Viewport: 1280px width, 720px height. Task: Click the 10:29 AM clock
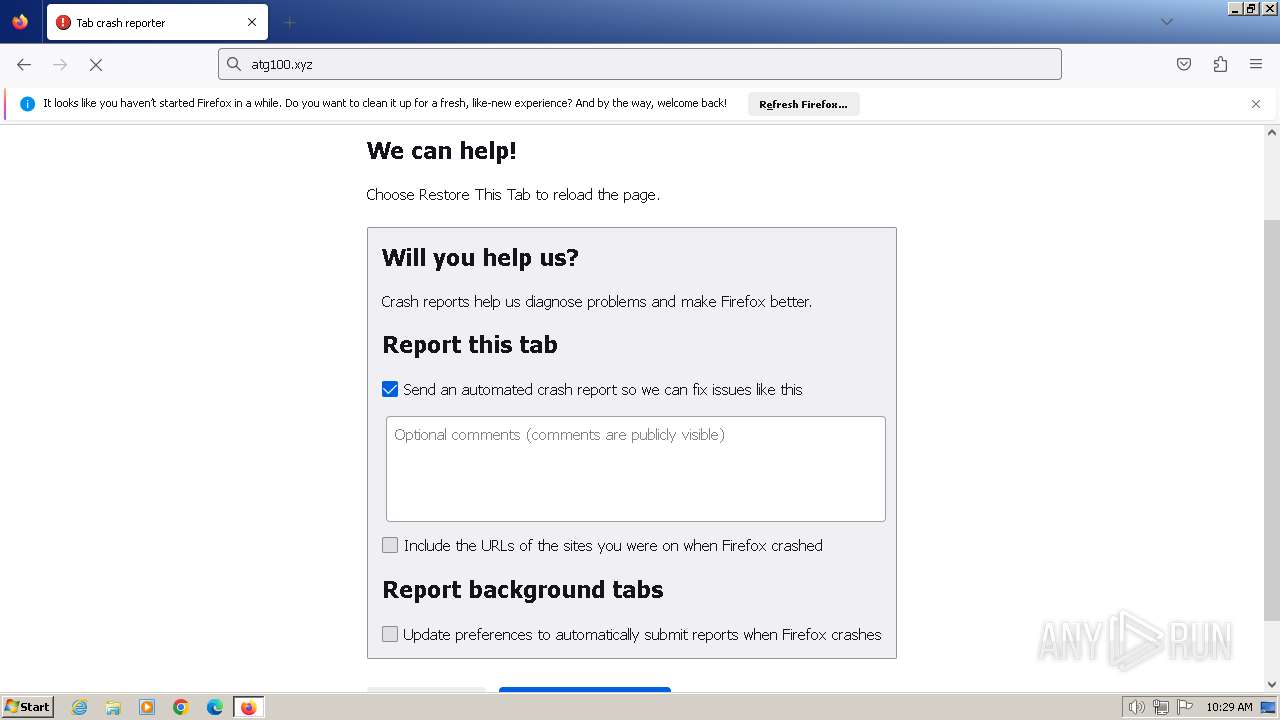pos(1229,707)
